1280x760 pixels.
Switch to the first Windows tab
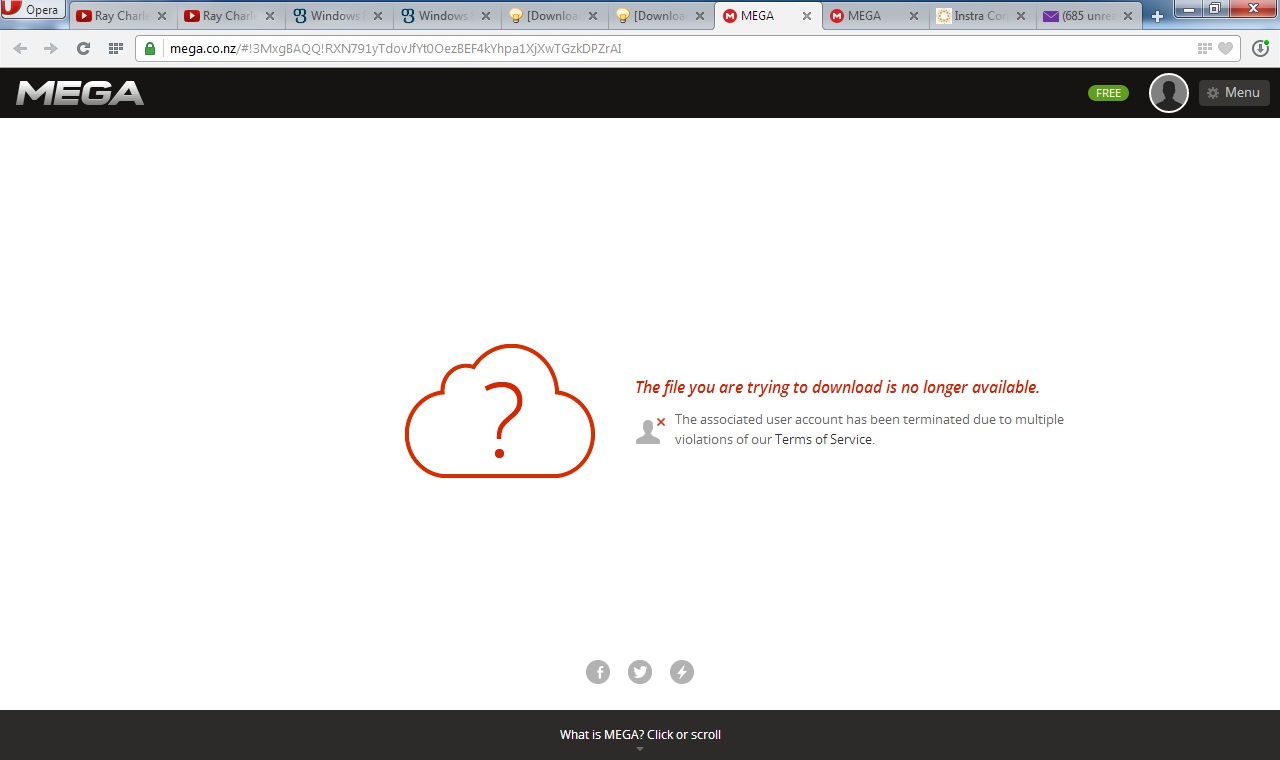(x=337, y=16)
